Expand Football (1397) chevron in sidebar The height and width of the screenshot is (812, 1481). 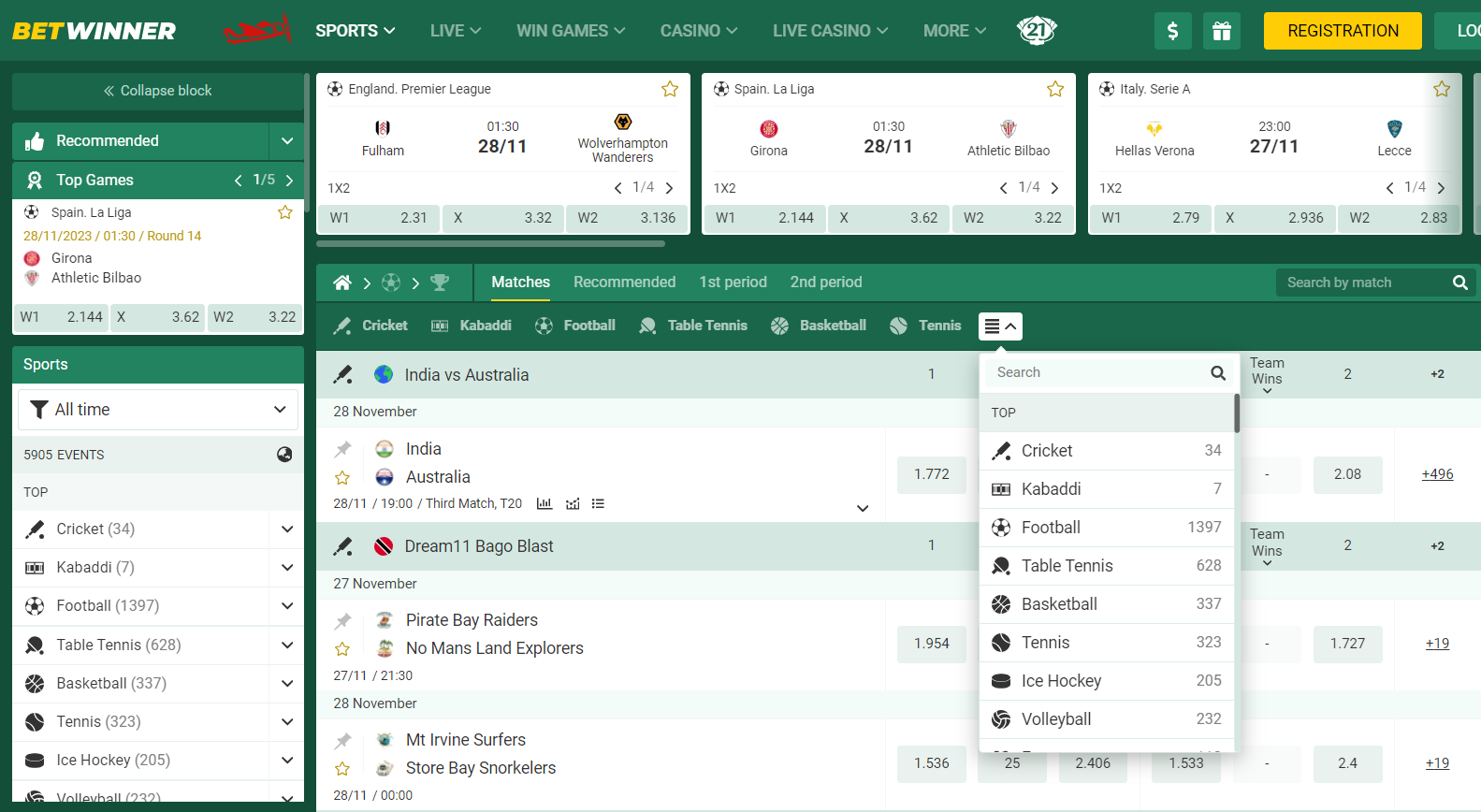[287, 606]
